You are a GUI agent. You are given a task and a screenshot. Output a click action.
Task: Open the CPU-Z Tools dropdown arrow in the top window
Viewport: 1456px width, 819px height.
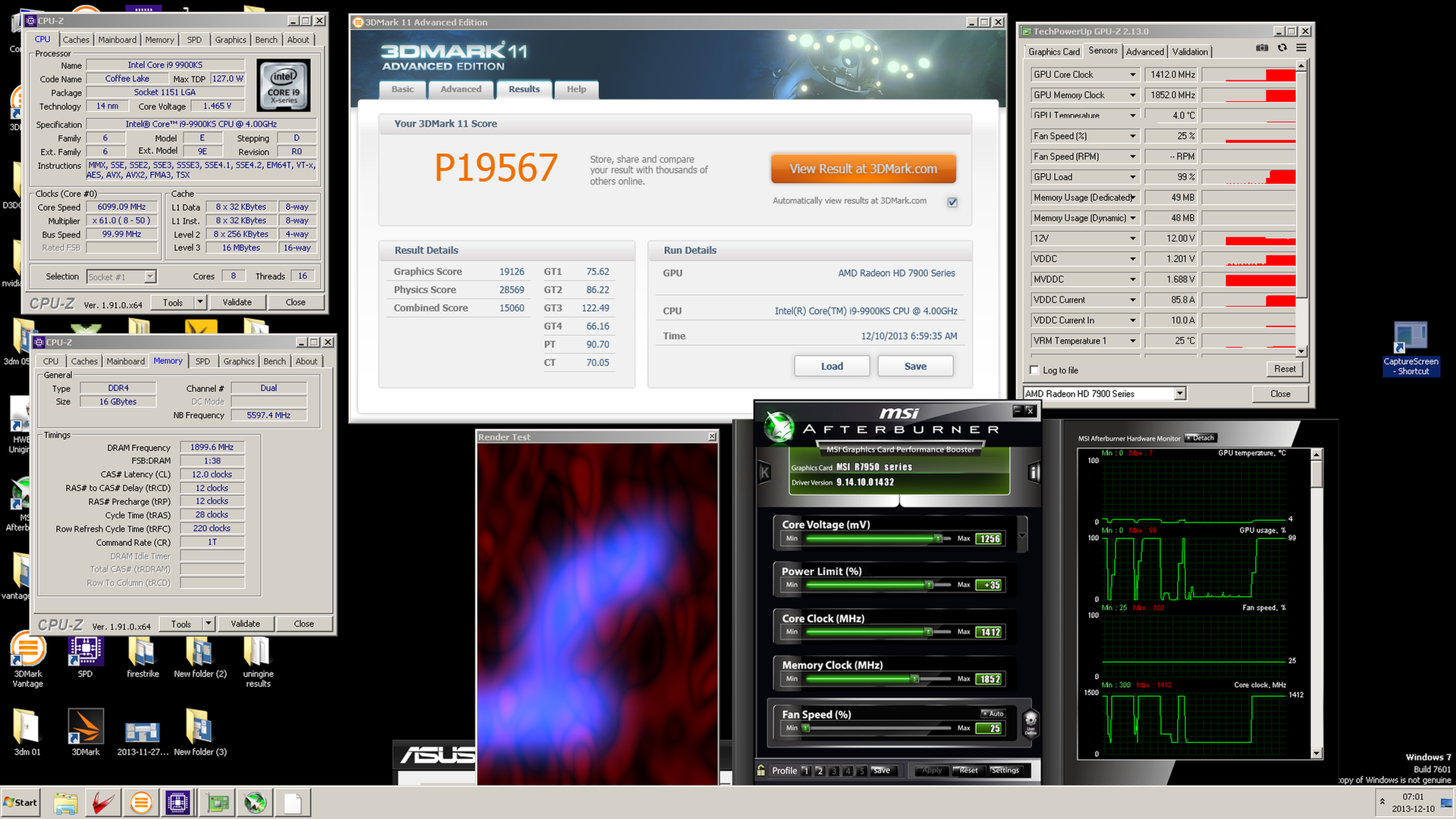(x=200, y=303)
